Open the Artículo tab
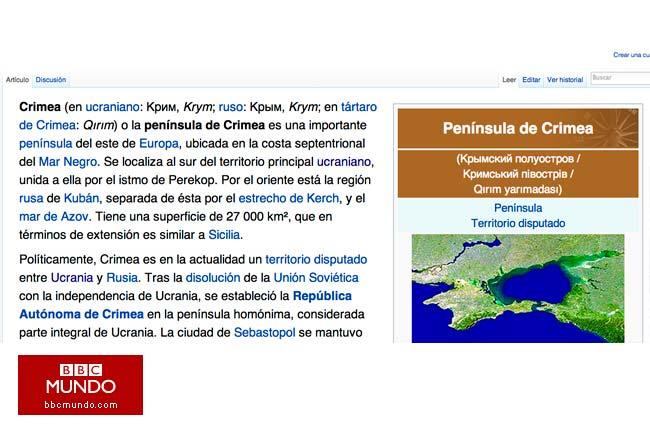 pos(17,79)
